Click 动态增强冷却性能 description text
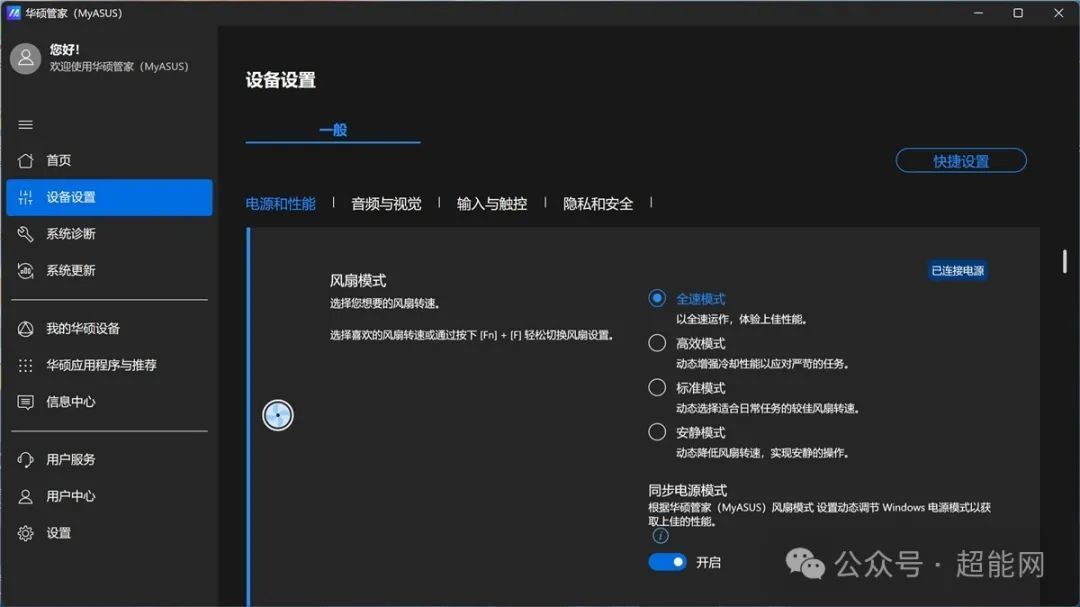This screenshot has width=1080, height=607. pos(762,364)
